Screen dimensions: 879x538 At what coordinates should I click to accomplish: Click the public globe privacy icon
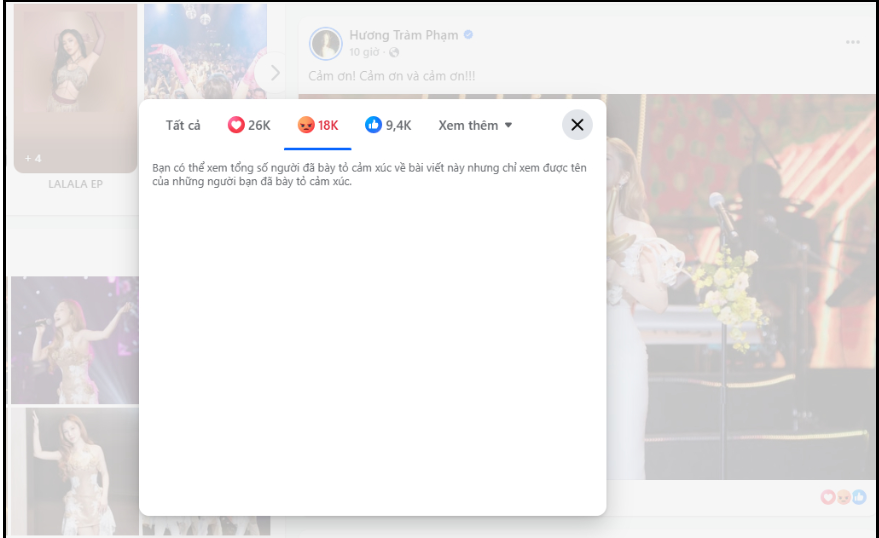pos(394,52)
